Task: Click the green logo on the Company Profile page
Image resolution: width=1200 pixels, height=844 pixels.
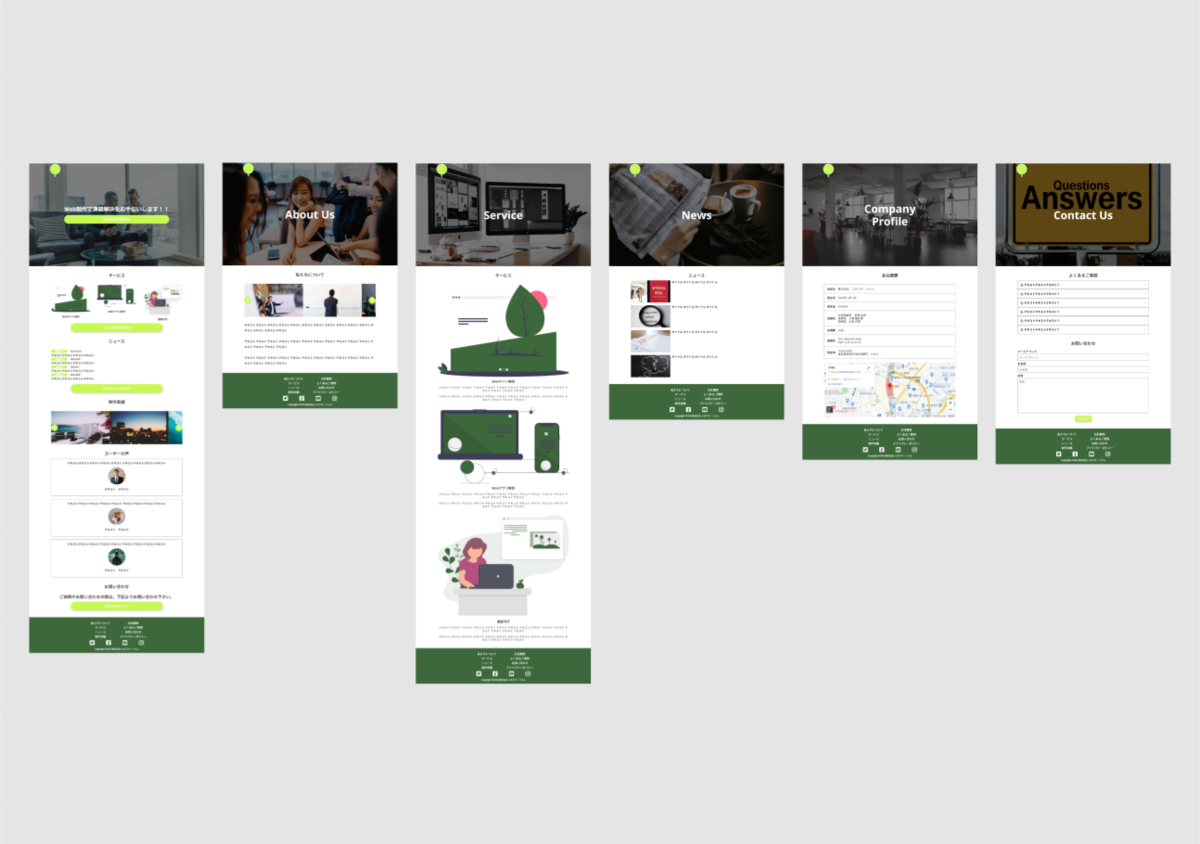Action: [828, 170]
